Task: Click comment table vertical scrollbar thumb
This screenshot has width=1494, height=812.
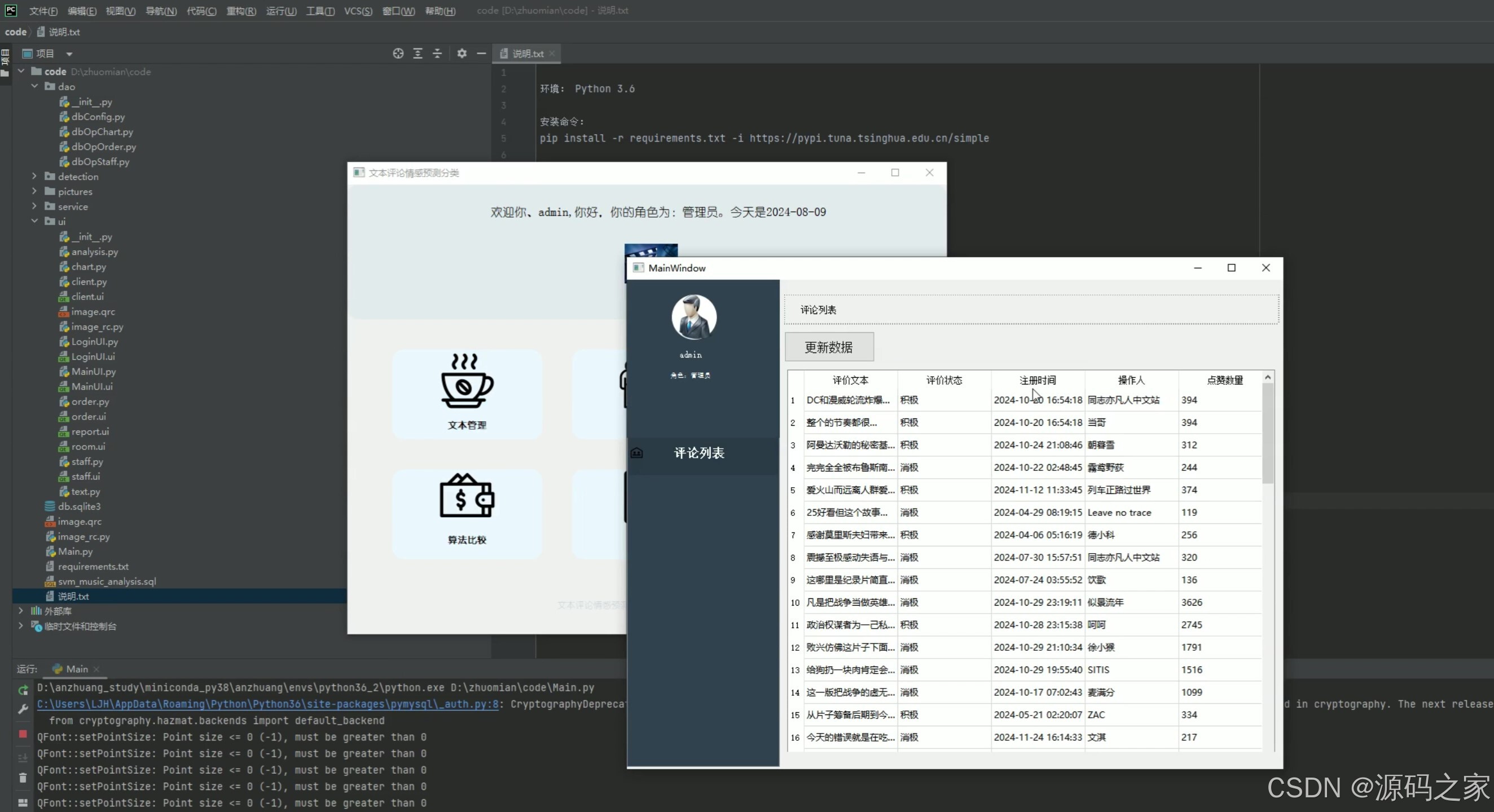Action: click(1268, 433)
